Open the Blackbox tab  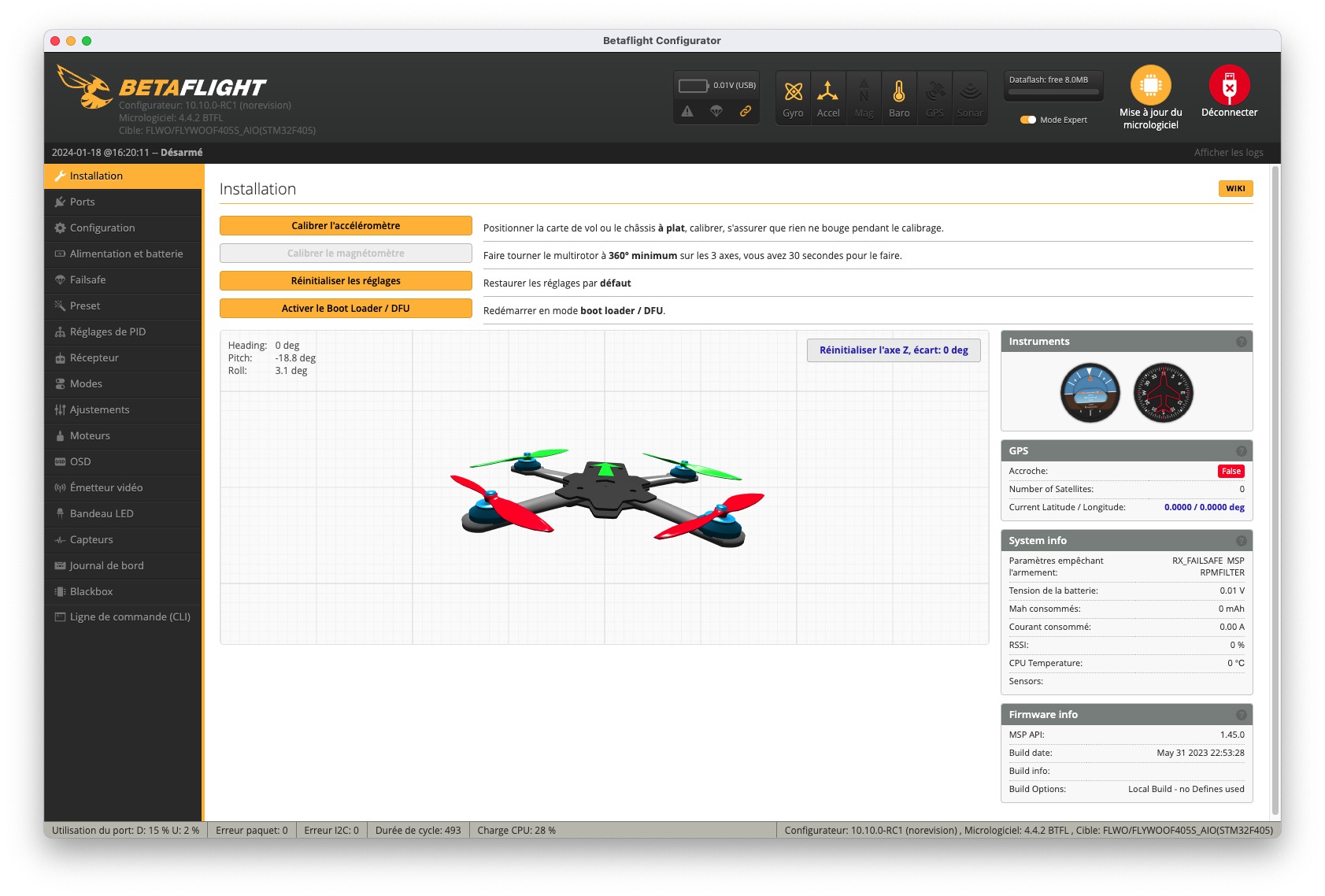pos(124,592)
